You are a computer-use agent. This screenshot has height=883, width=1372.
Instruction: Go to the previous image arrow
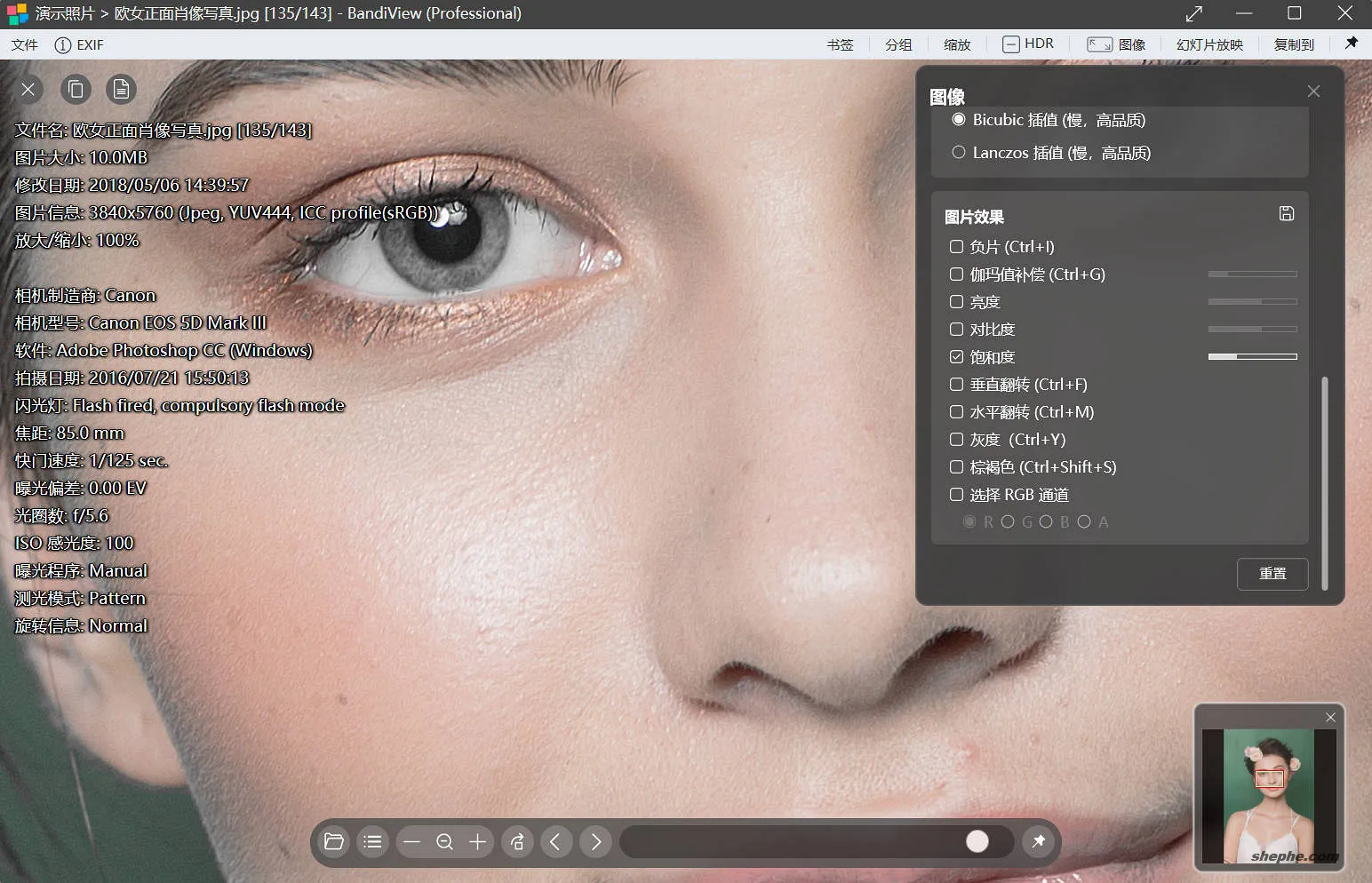click(x=555, y=841)
